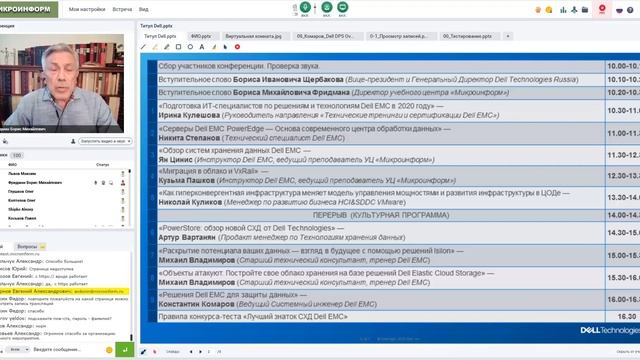This screenshot has height=360, width=640.
Task: Select the eraser tool in drawing toolbar
Action: point(214,47)
